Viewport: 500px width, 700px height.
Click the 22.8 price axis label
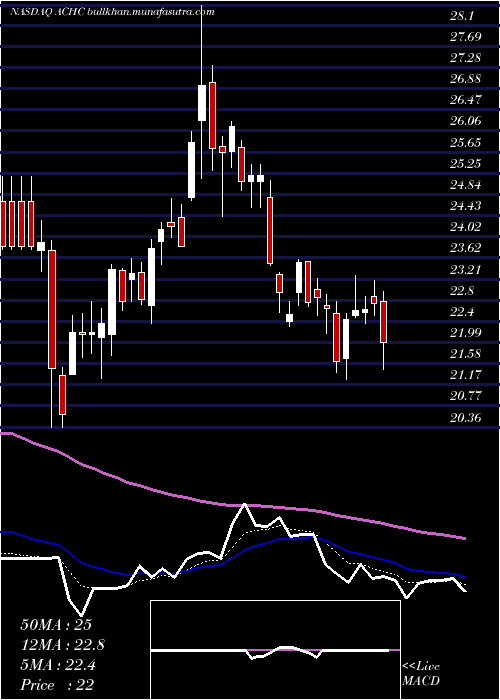(462, 291)
